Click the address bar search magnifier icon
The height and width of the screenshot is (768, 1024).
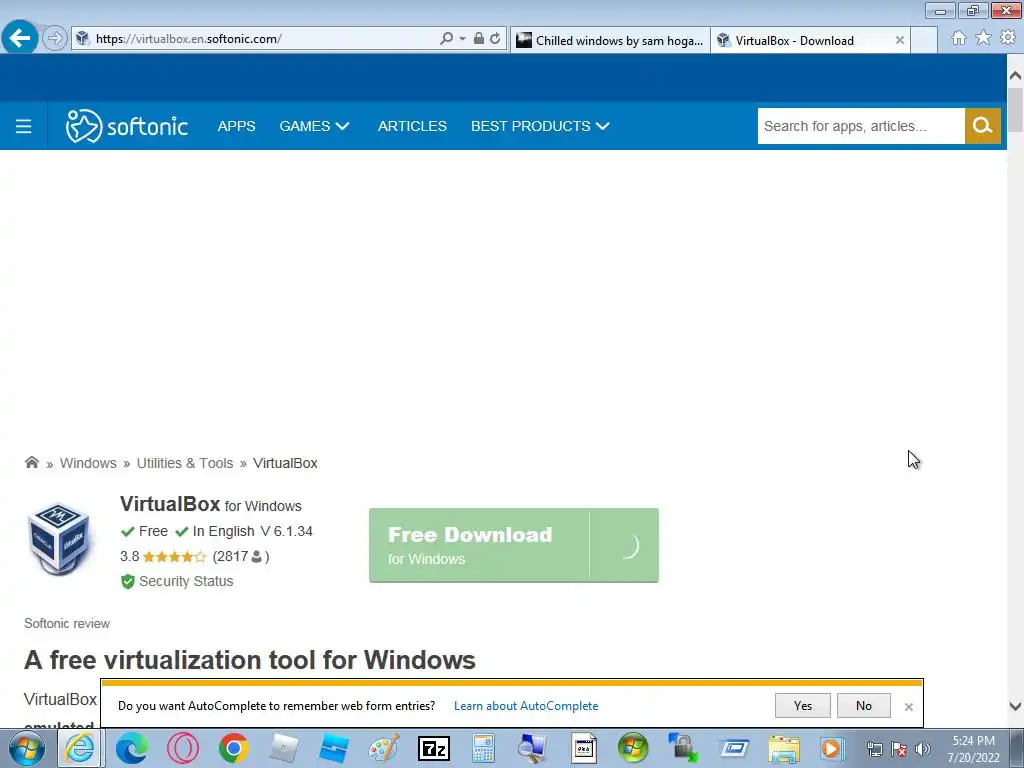coord(447,39)
